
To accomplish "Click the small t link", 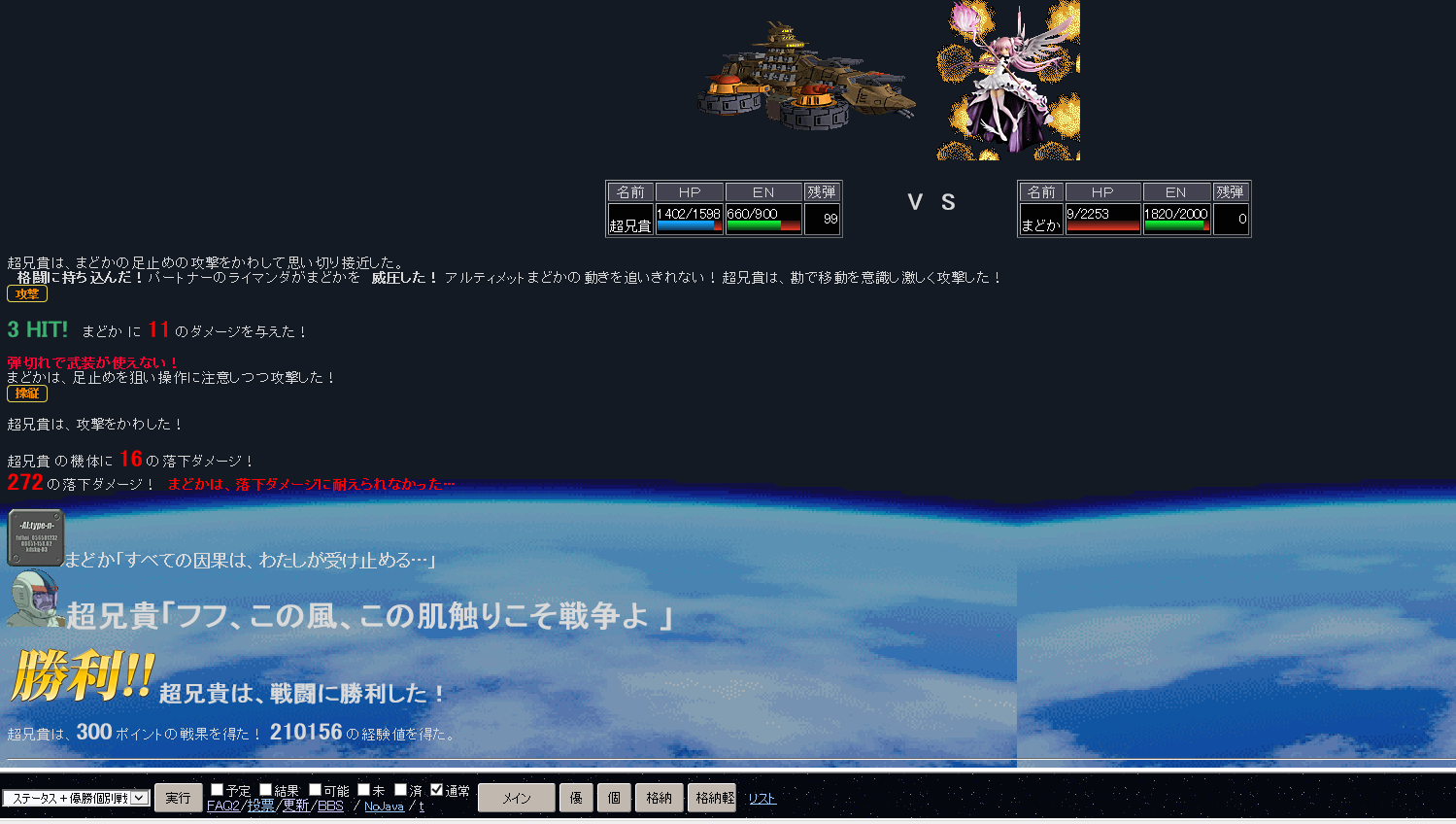I will (422, 807).
